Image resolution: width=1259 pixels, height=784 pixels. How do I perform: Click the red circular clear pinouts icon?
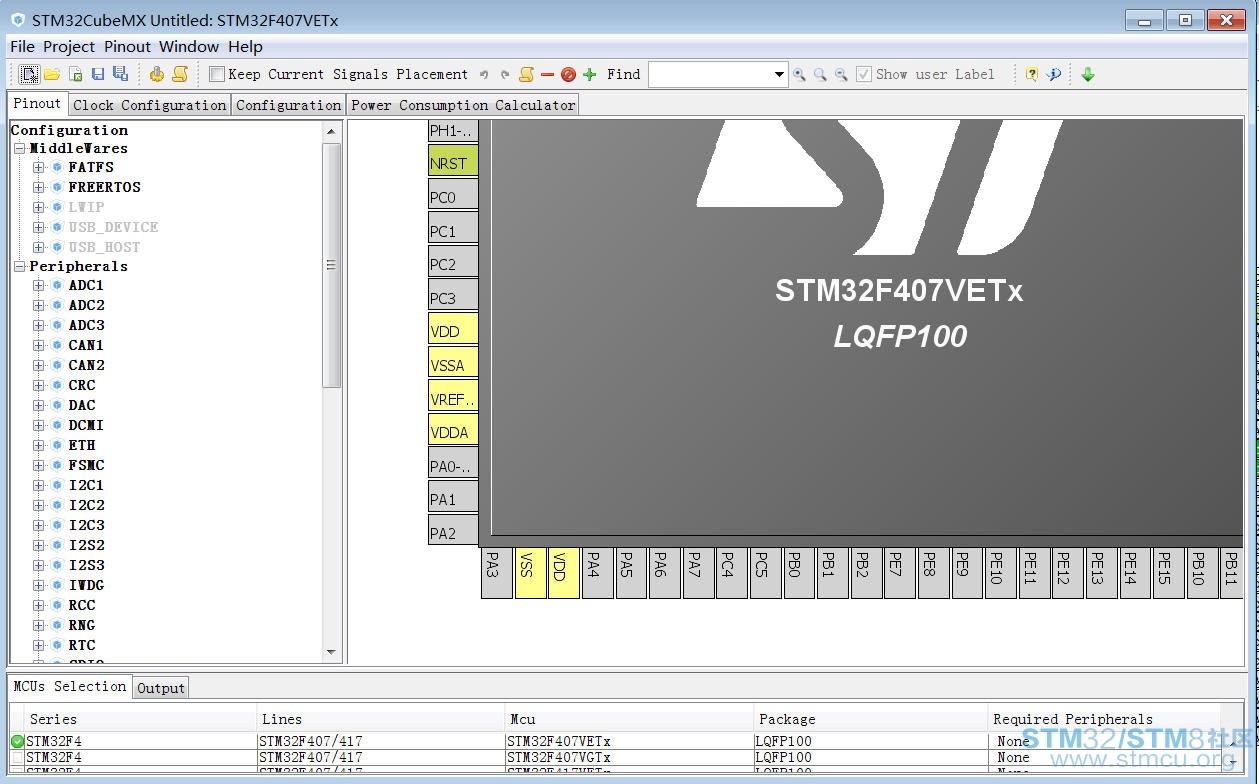click(x=568, y=74)
